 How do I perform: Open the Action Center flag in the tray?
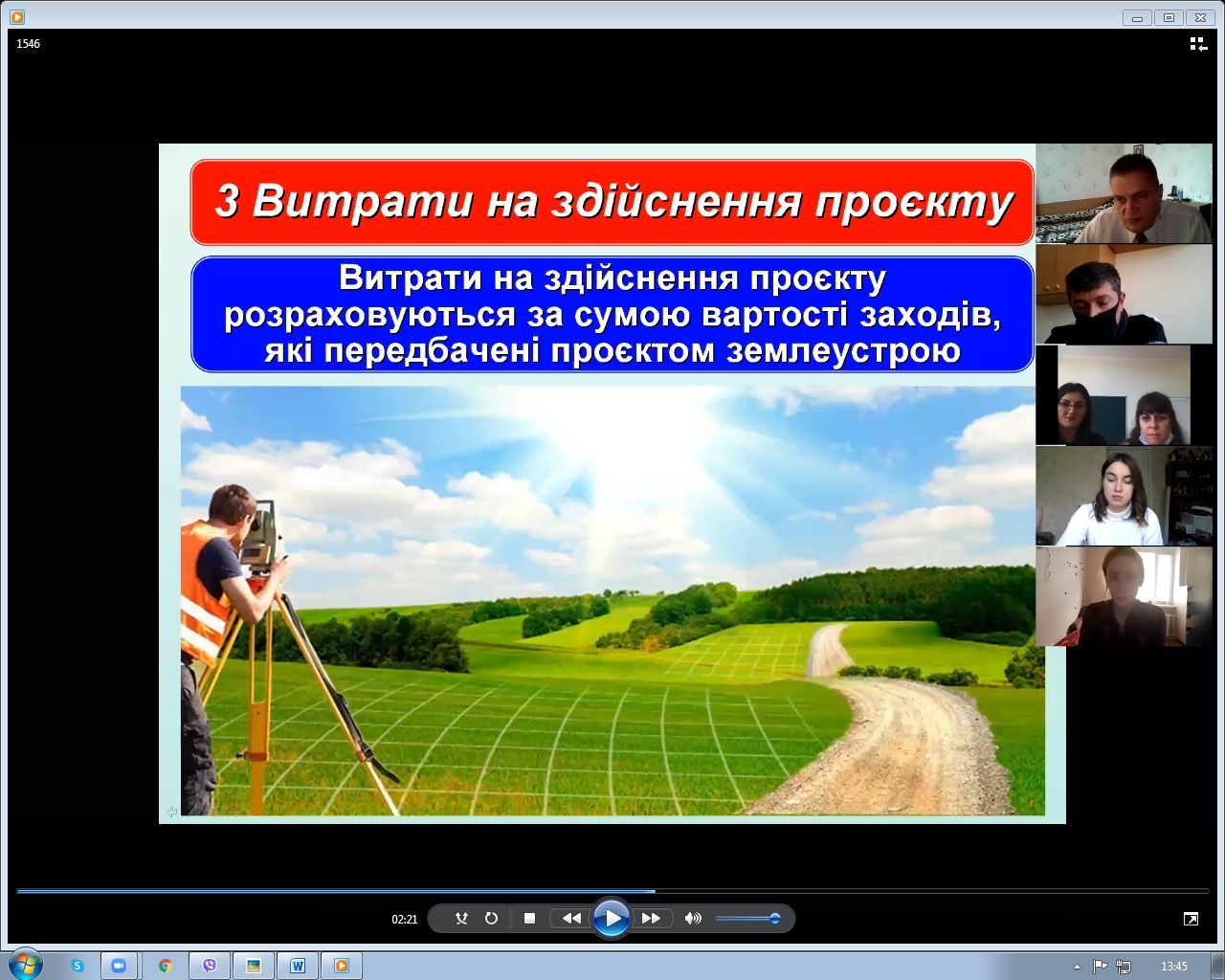1101,967
